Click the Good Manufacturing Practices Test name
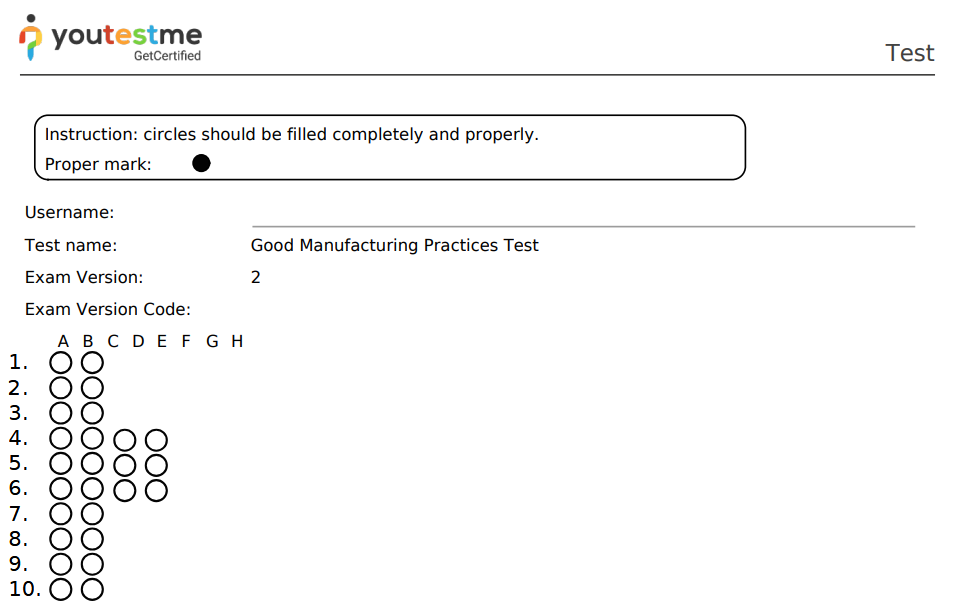 tap(394, 245)
